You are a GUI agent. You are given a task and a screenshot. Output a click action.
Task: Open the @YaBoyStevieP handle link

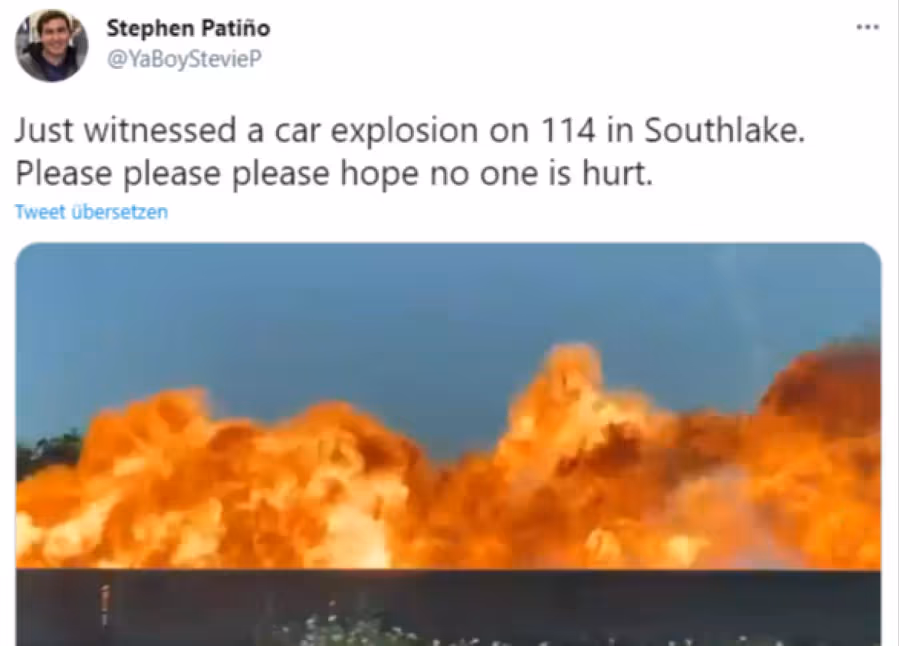184,59
